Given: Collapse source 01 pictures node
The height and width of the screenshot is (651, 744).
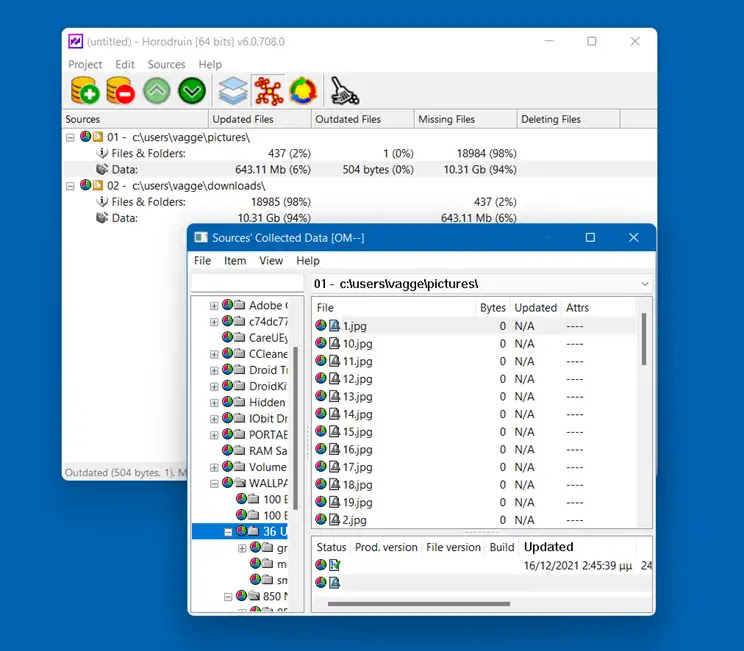Looking at the screenshot, I should (70, 138).
